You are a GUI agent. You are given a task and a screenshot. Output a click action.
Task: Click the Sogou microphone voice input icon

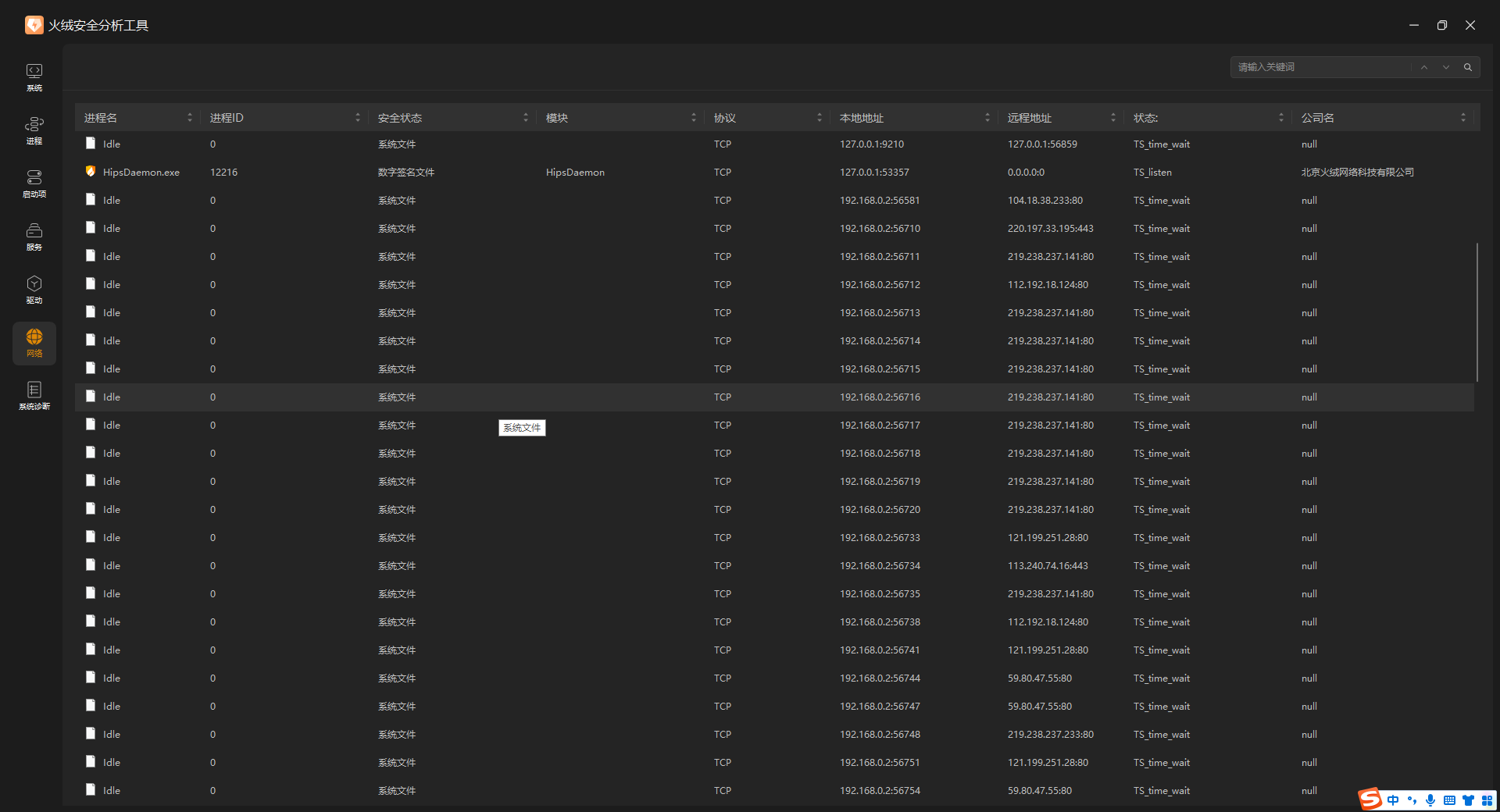pos(1430,800)
